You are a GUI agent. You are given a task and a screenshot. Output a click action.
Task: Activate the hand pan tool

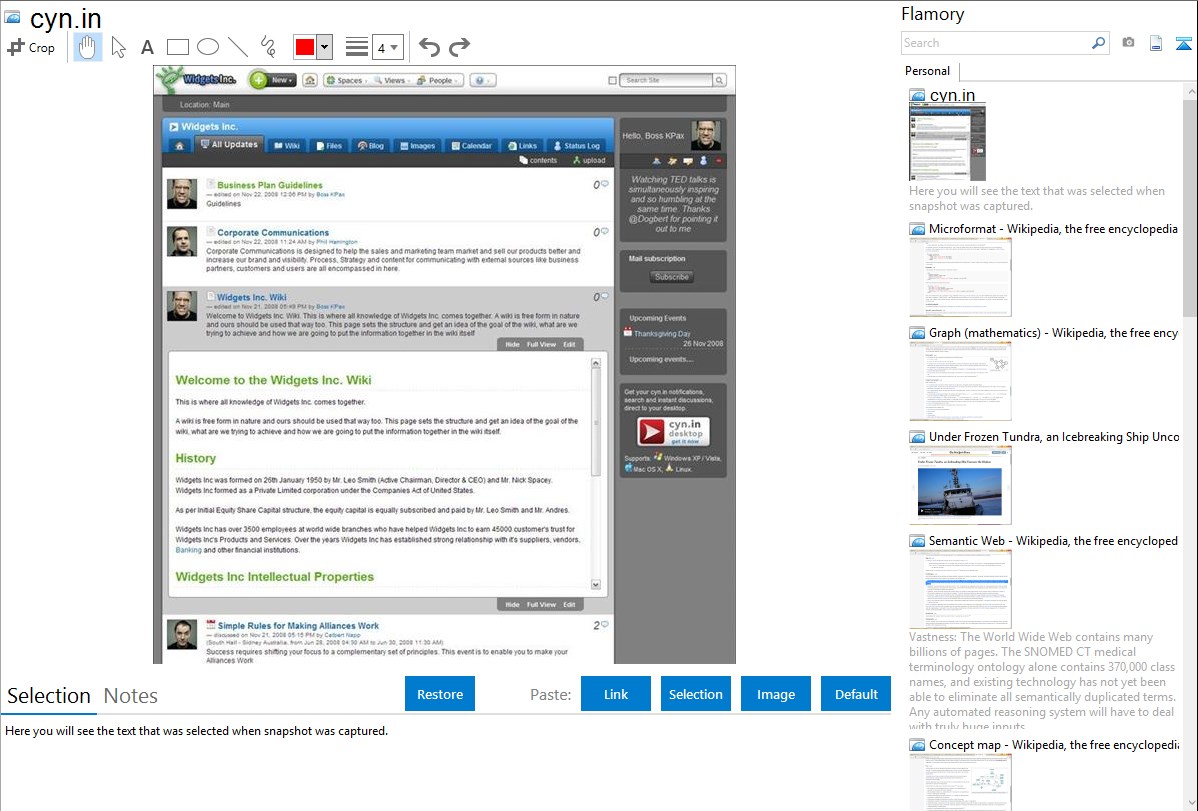coord(88,47)
